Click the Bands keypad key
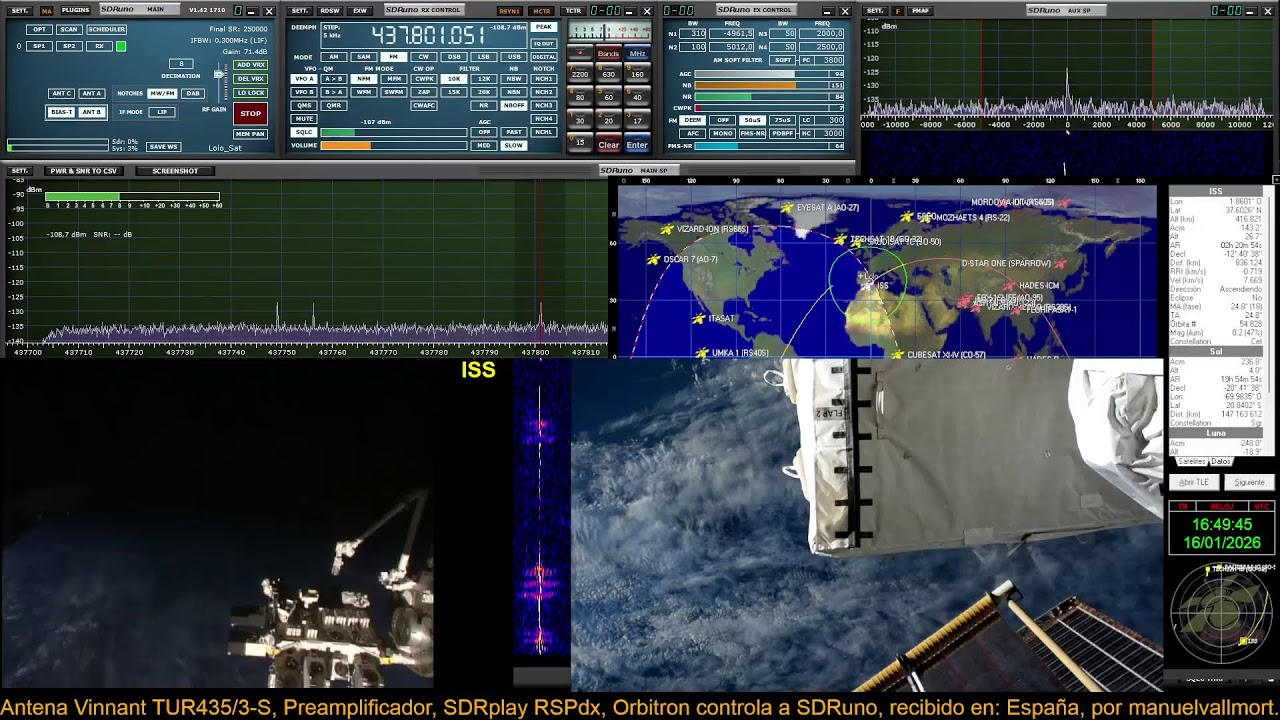Image resolution: width=1280 pixels, height=720 pixels. point(608,54)
